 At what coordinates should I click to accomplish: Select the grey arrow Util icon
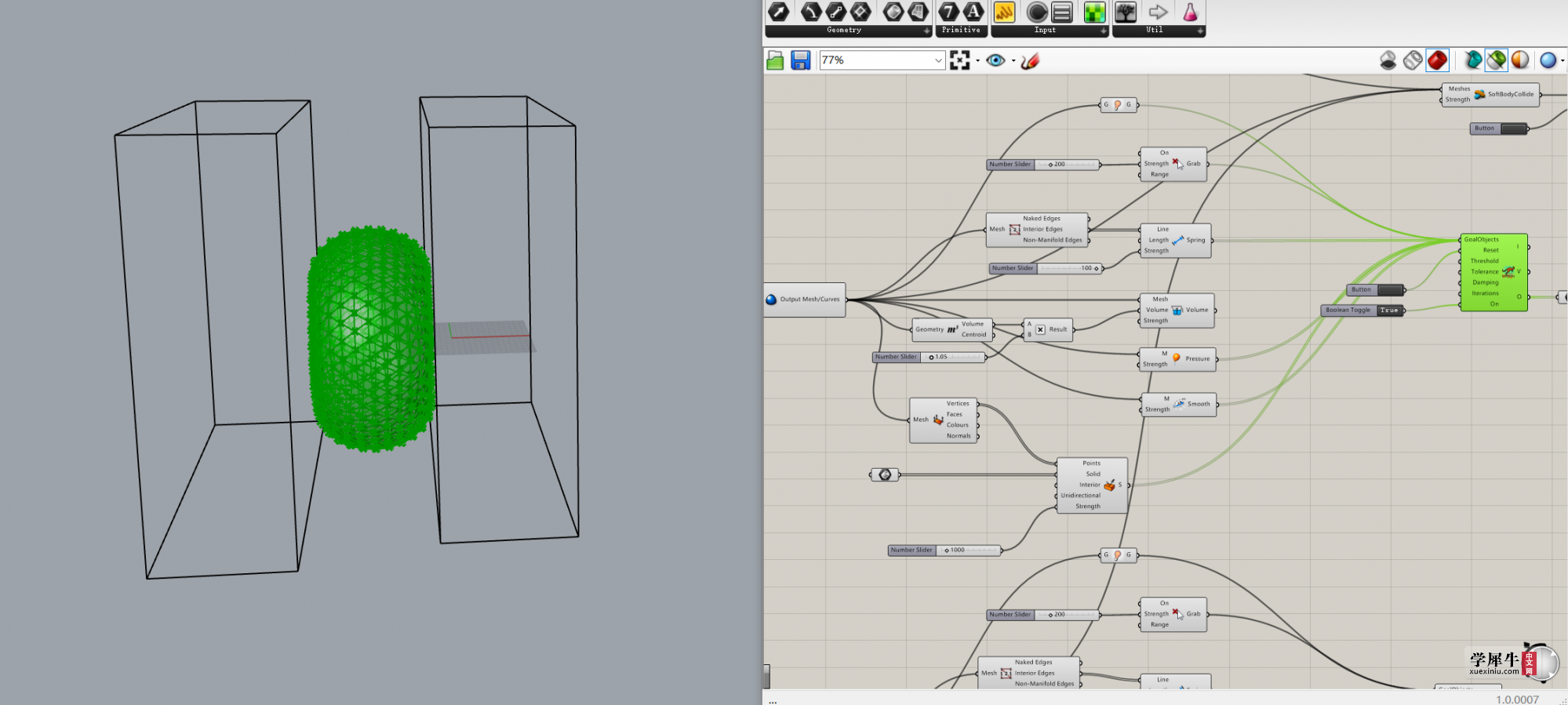pyautogui.click(x=1158, y=12)
